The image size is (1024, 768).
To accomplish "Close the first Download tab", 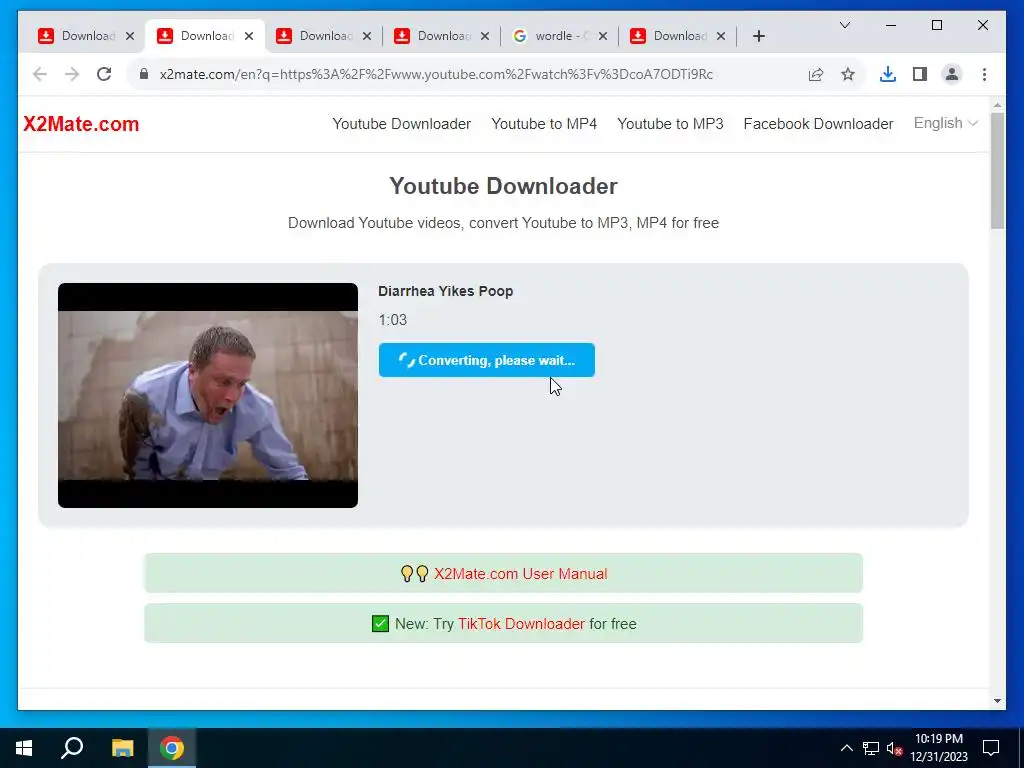I will tap(130, 36).
